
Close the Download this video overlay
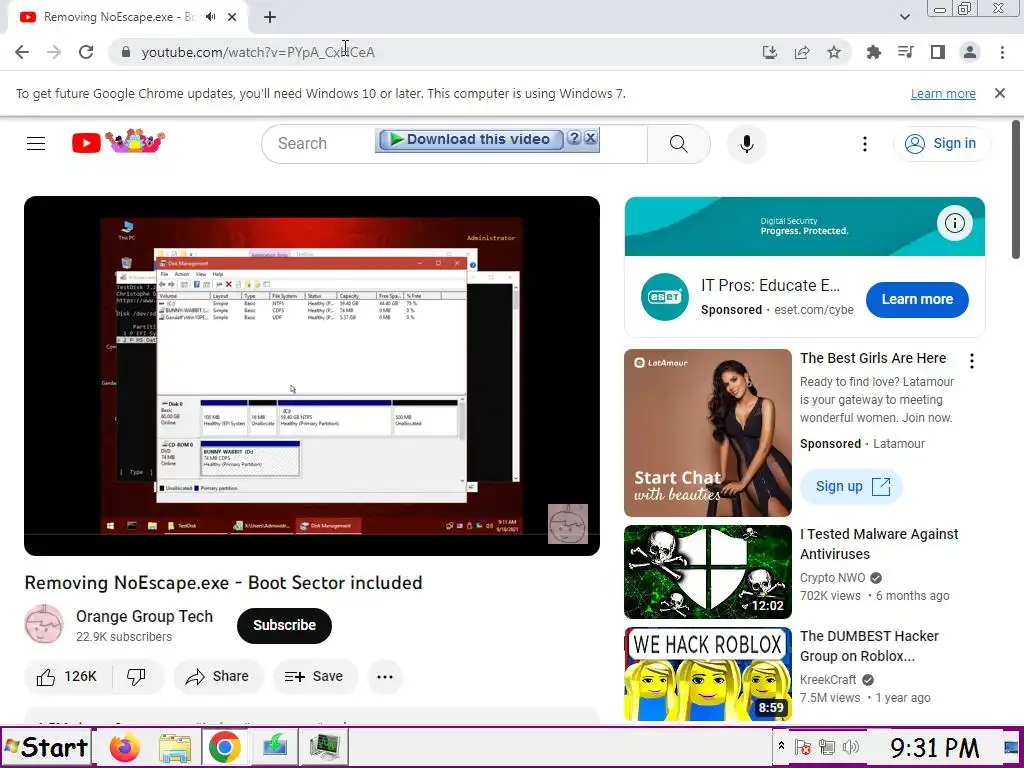[590, 138]
